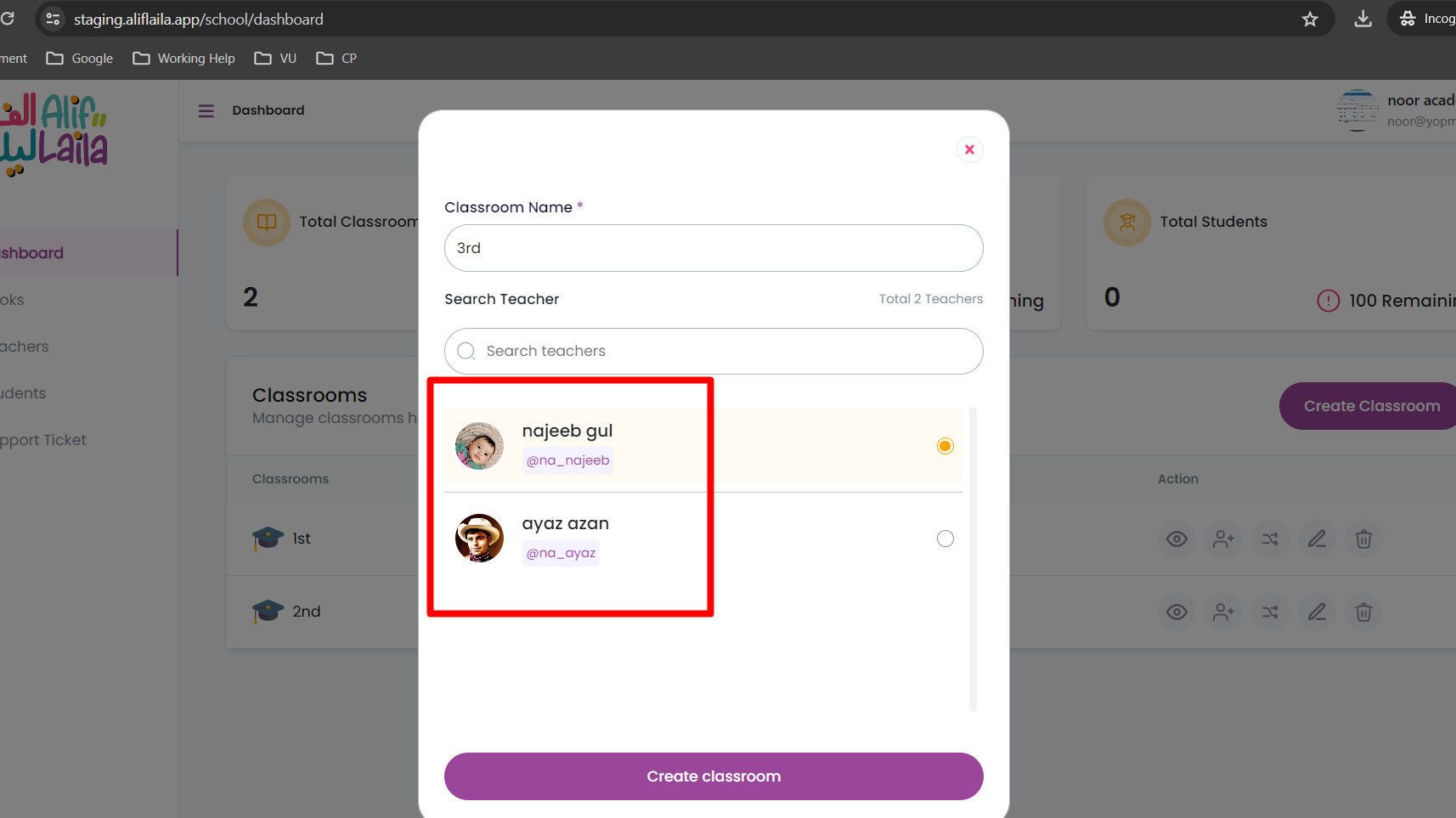
Task: Toggle the hamburger sidebar menu
Action: pyautogui.click(x=206, y=110)
